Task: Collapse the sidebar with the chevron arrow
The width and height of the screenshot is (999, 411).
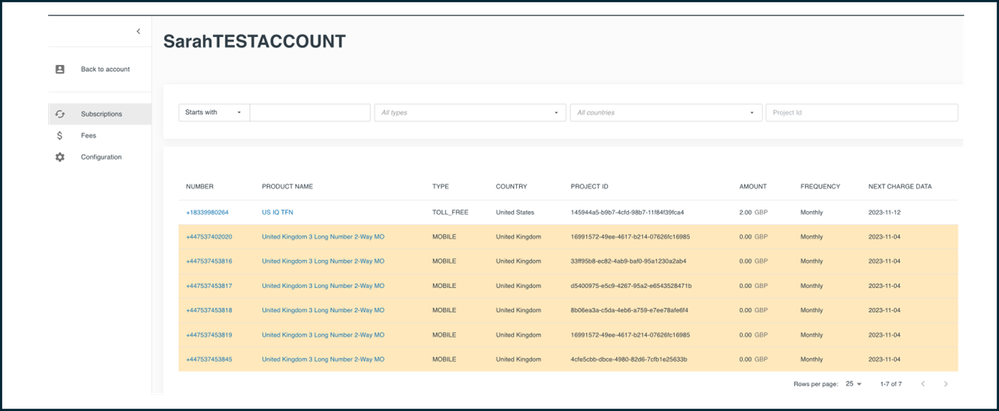Action: point(138,31)
